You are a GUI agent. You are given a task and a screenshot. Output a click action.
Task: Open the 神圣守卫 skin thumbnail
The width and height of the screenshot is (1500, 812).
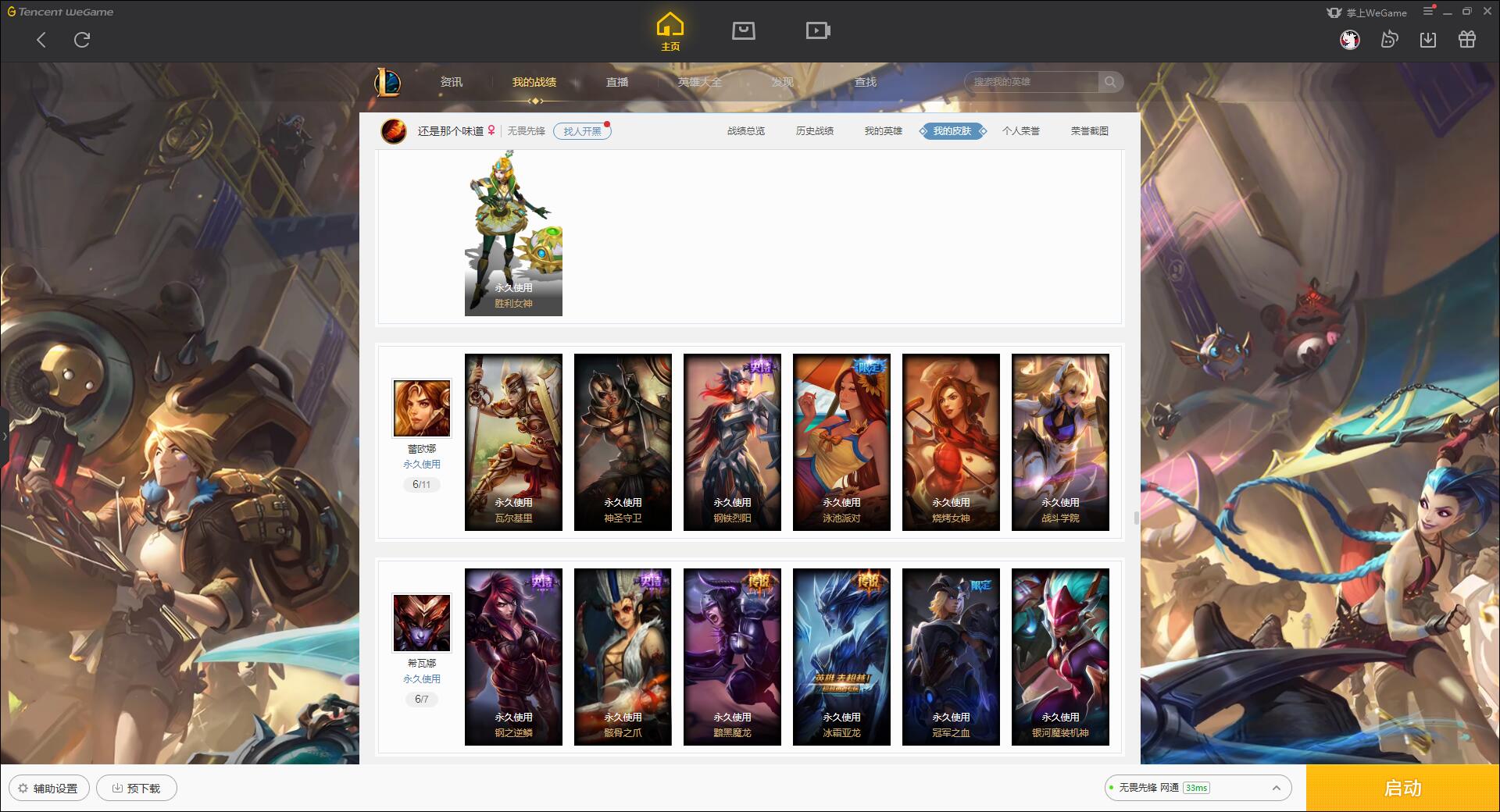pyautogui.click(x=623, y=443)
